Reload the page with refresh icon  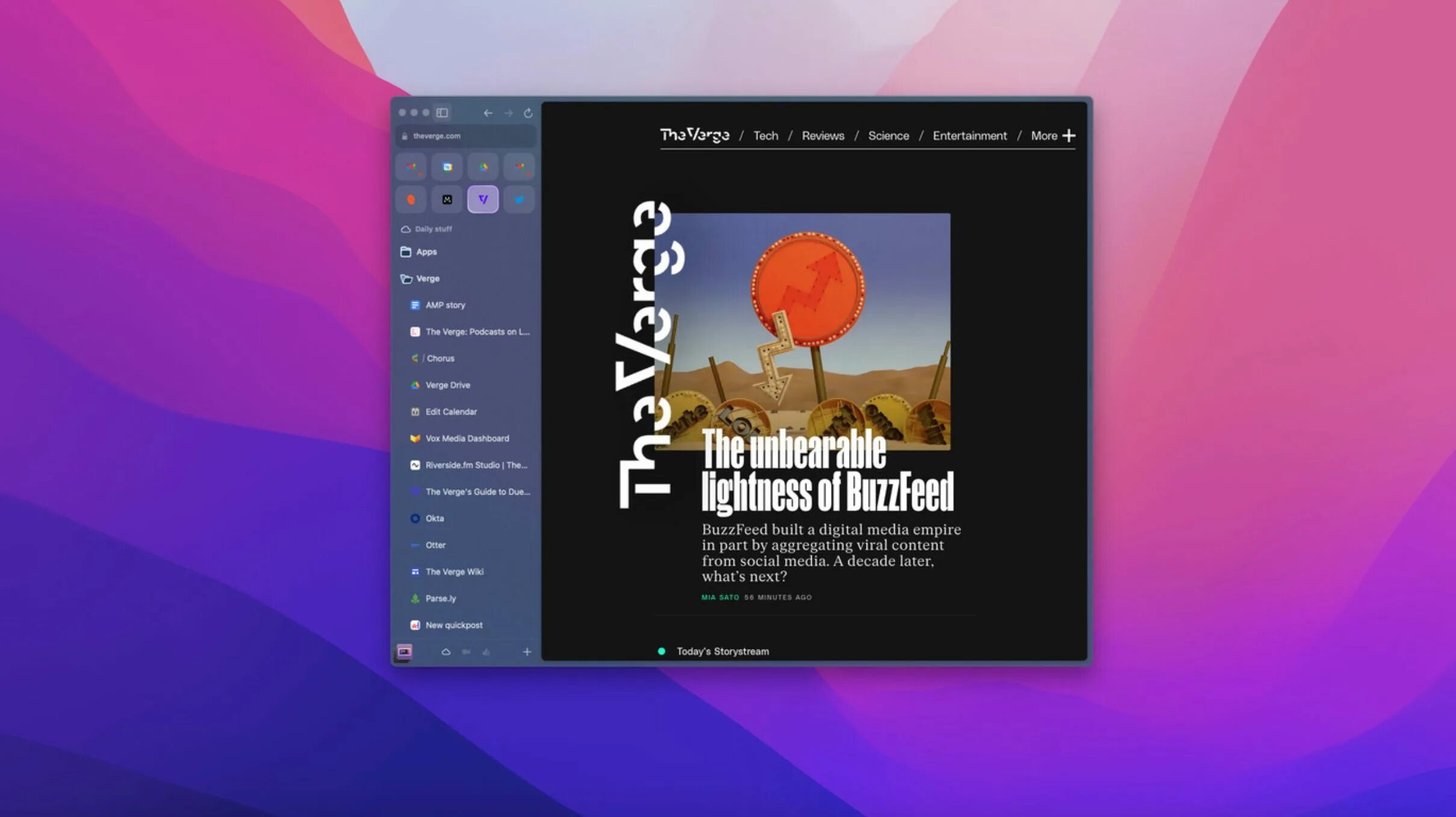point(528,113)
